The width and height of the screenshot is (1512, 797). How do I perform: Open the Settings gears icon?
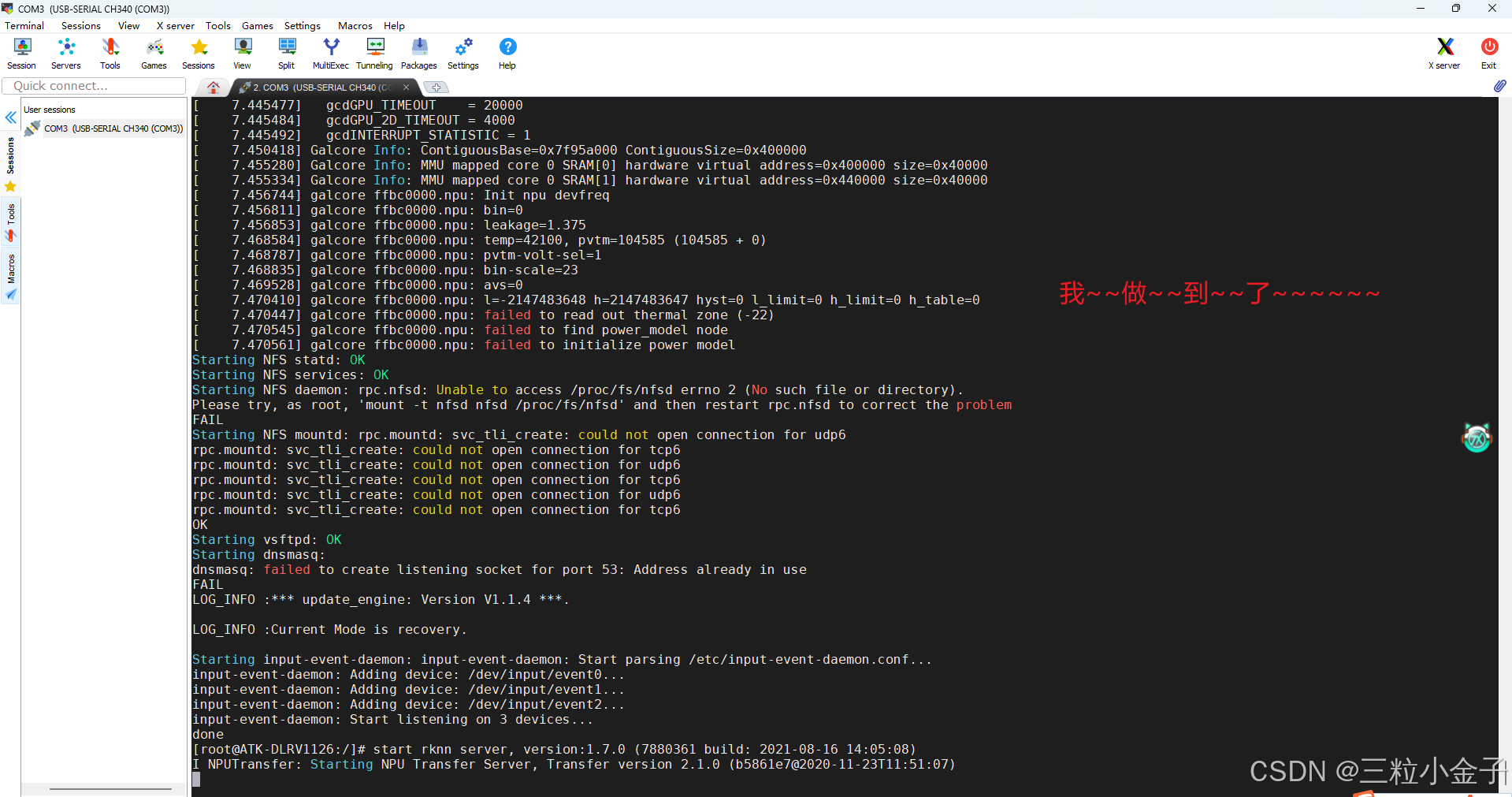463,54
